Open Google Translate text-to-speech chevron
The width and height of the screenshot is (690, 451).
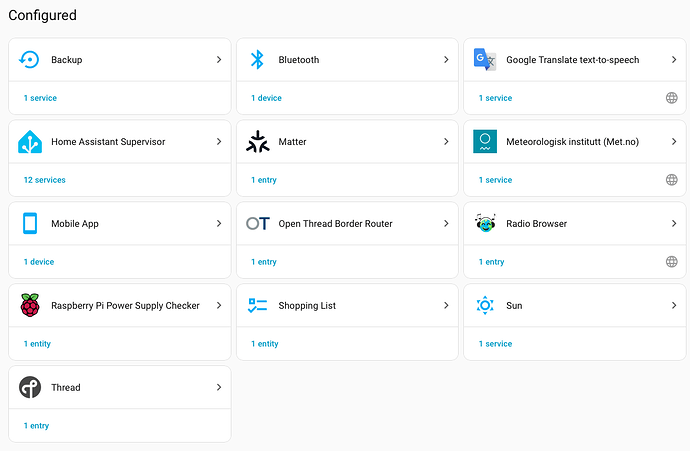click(x=674, y=59)
